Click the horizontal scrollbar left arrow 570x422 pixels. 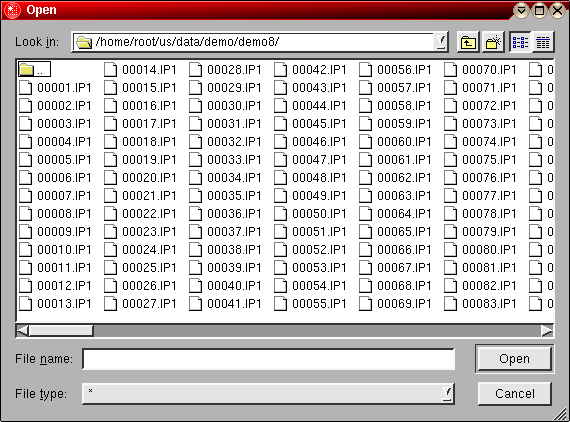point(22,331)
